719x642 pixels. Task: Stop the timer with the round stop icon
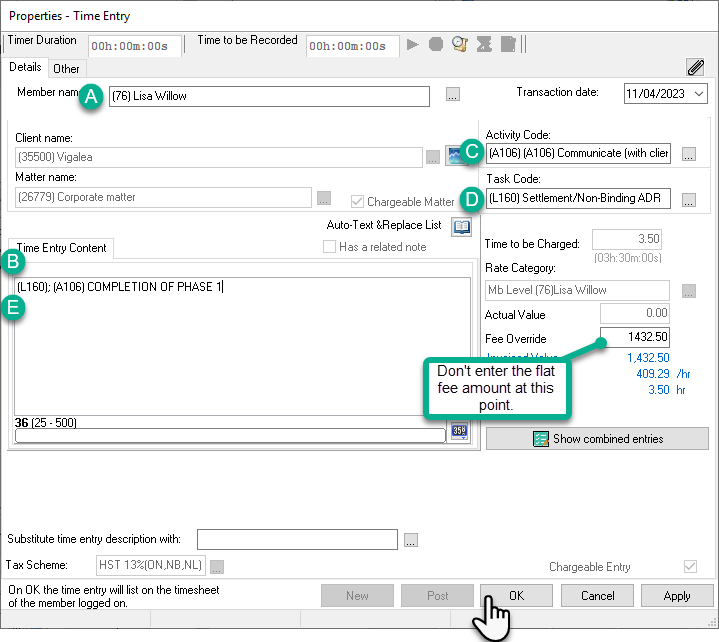[436, 44]
